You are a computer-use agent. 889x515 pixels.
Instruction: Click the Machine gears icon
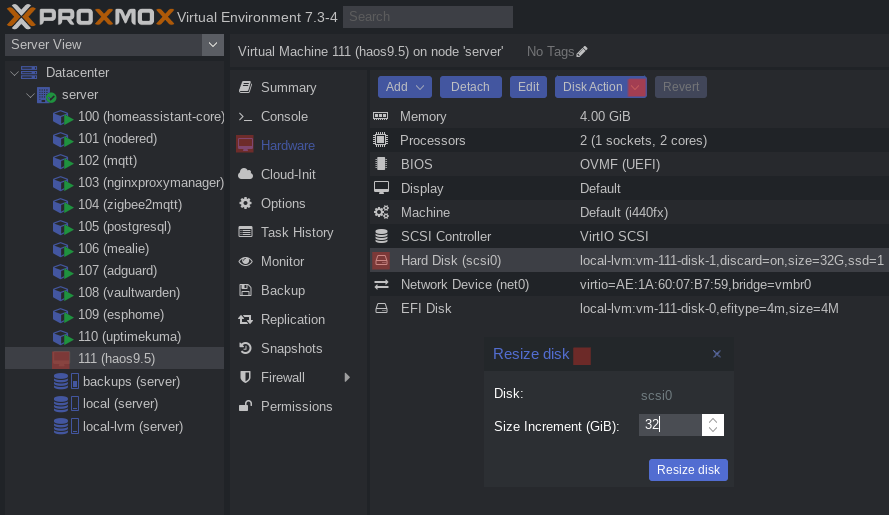coord(381,212)
